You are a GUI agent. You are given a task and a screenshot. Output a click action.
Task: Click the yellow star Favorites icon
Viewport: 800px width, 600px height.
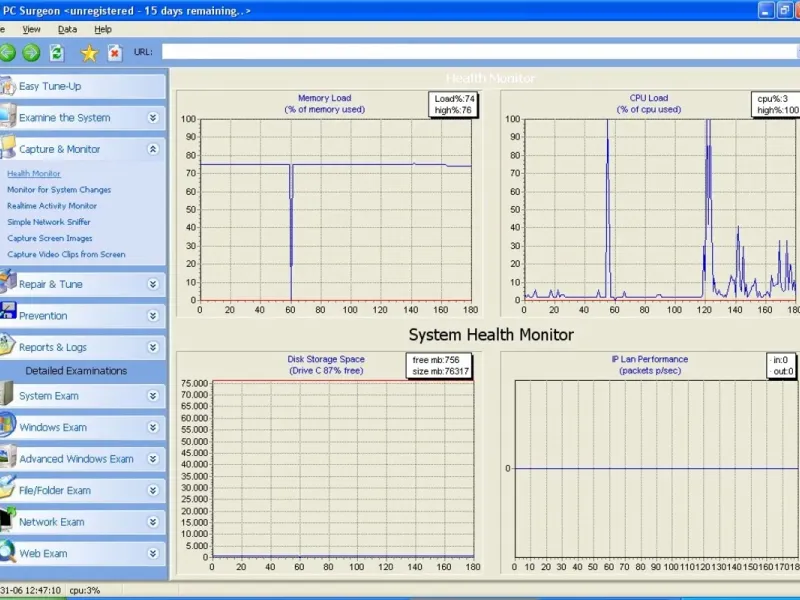[x=89, y=52]
